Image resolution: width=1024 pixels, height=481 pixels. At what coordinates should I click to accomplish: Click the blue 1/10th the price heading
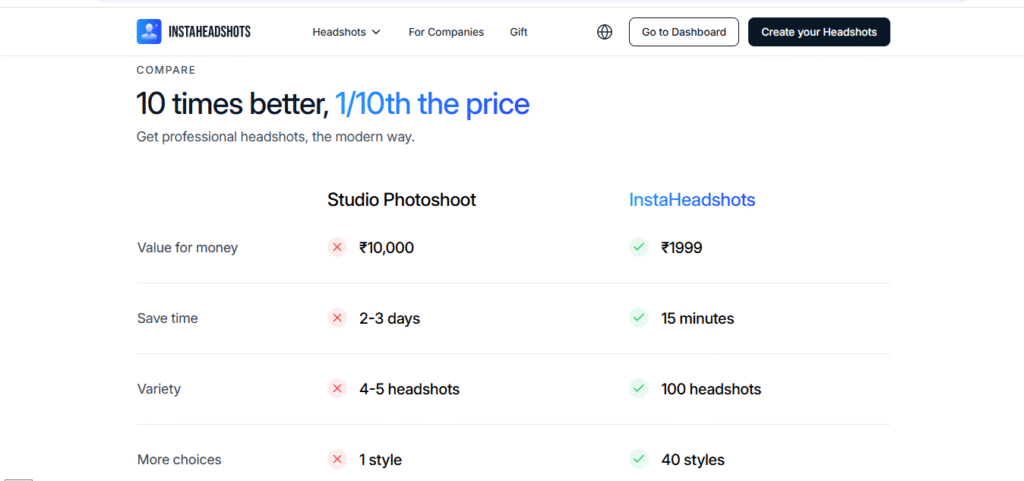point(432,104)
